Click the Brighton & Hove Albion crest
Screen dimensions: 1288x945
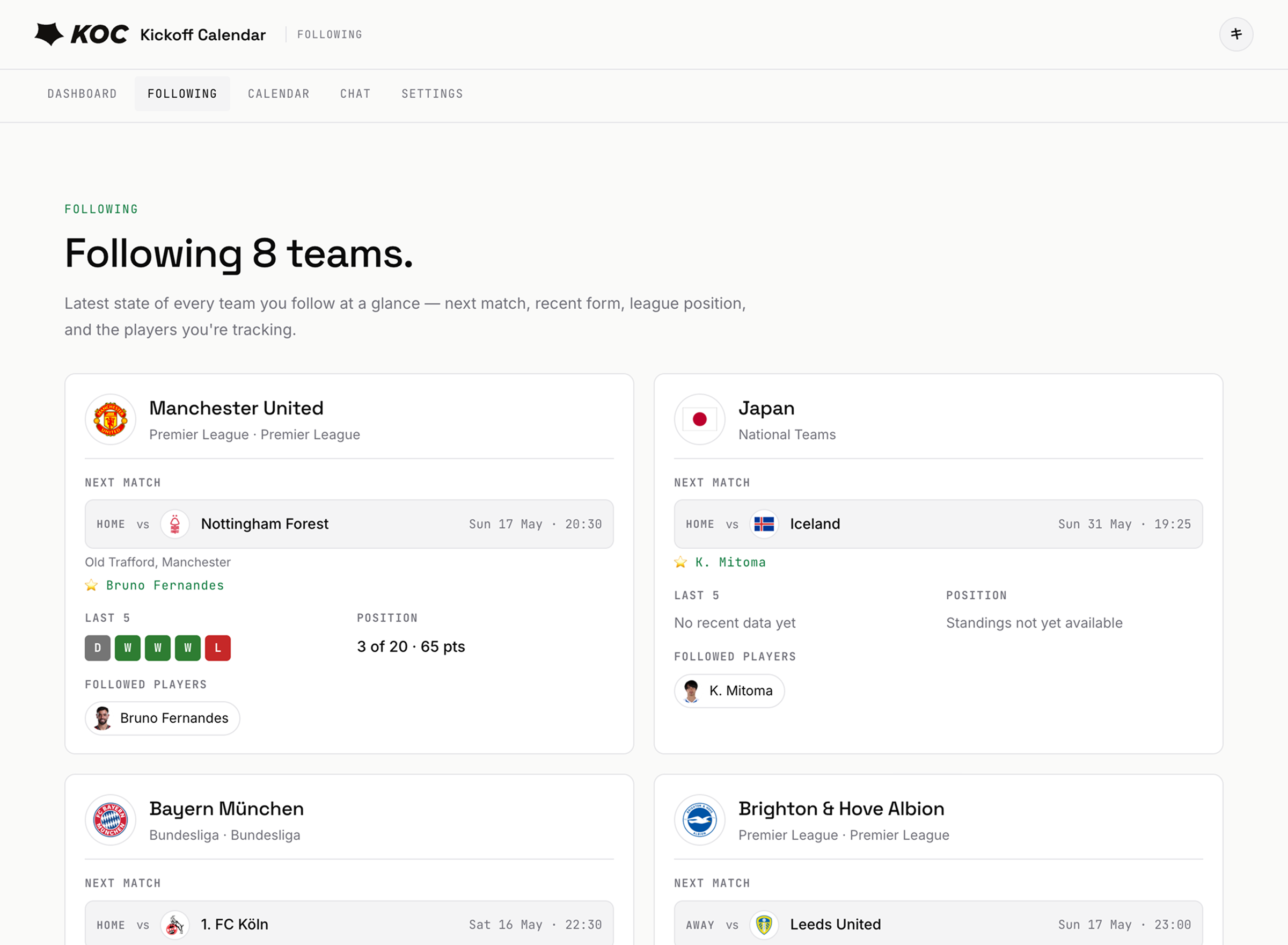699,820
